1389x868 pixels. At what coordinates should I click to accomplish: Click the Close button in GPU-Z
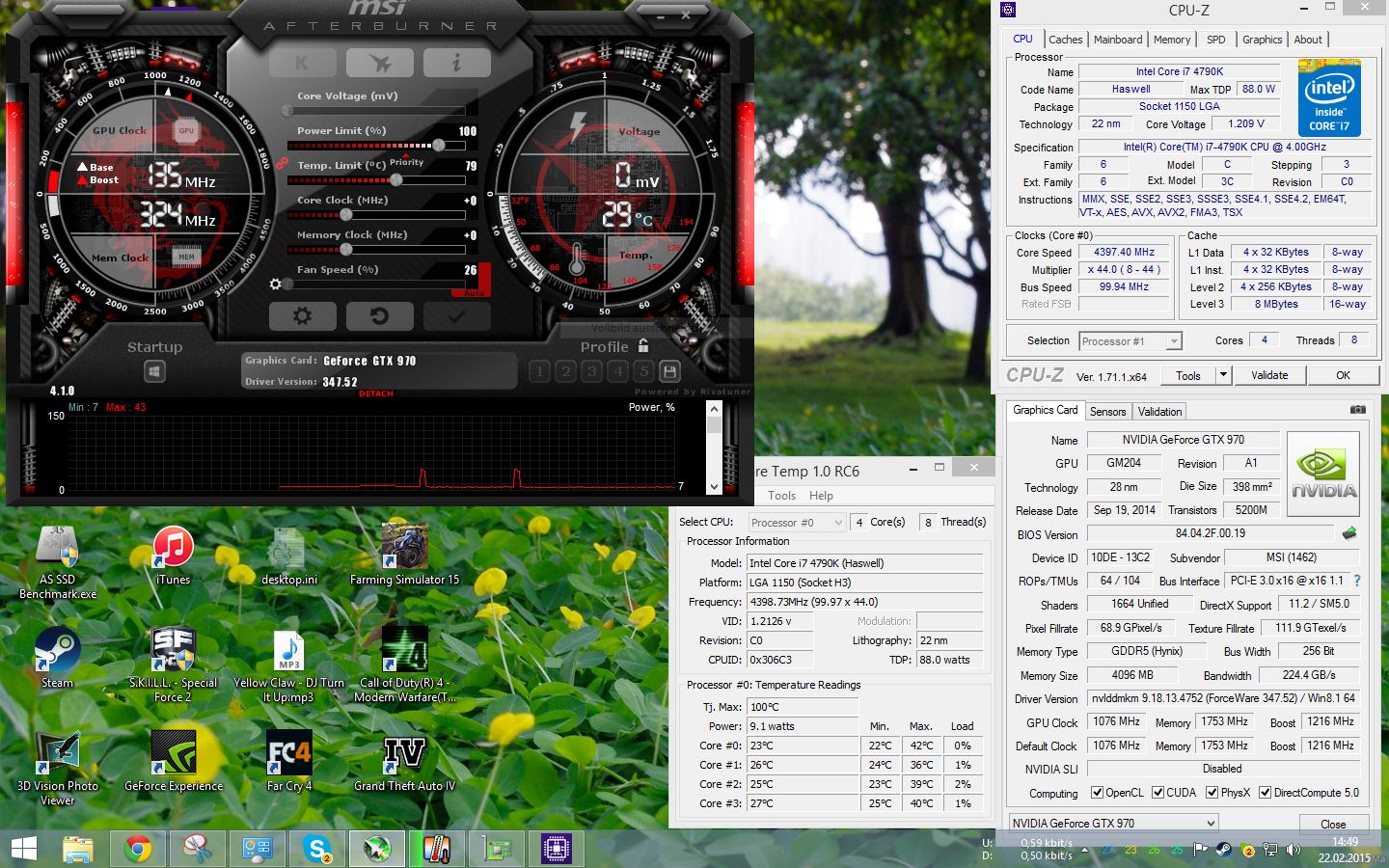coord(1333,824)
